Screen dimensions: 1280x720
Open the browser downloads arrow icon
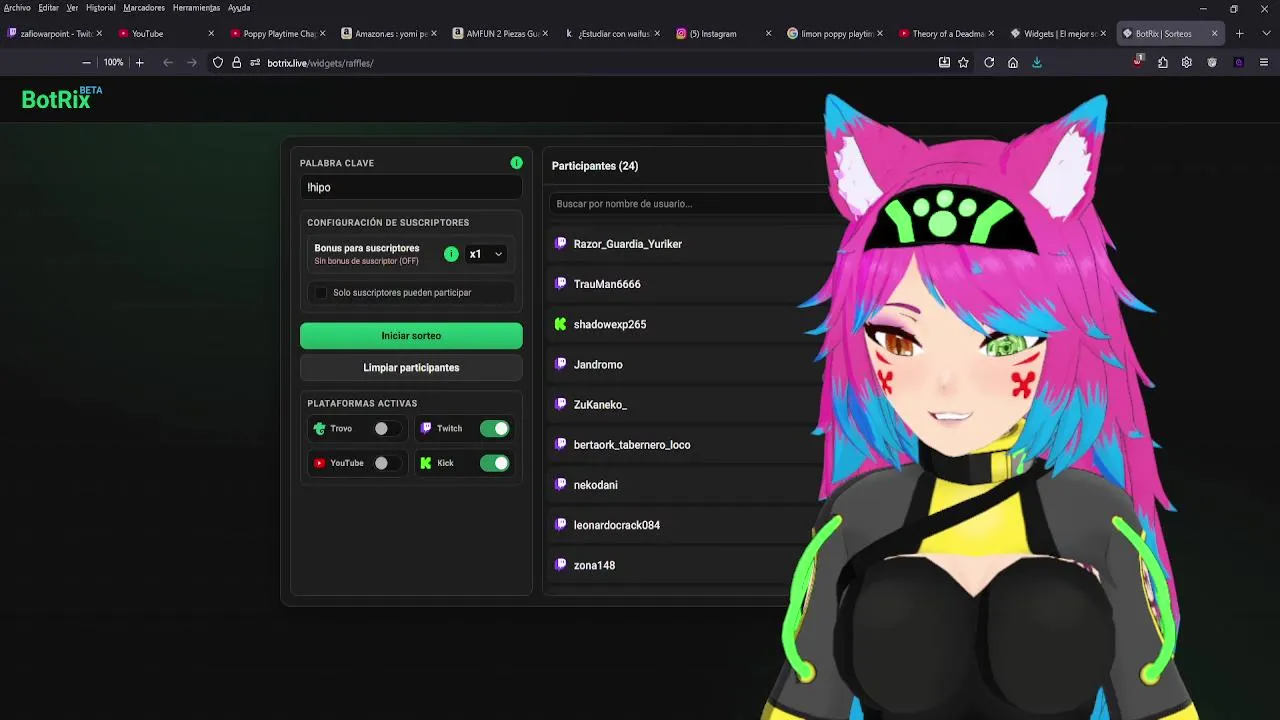[1037, 62]
